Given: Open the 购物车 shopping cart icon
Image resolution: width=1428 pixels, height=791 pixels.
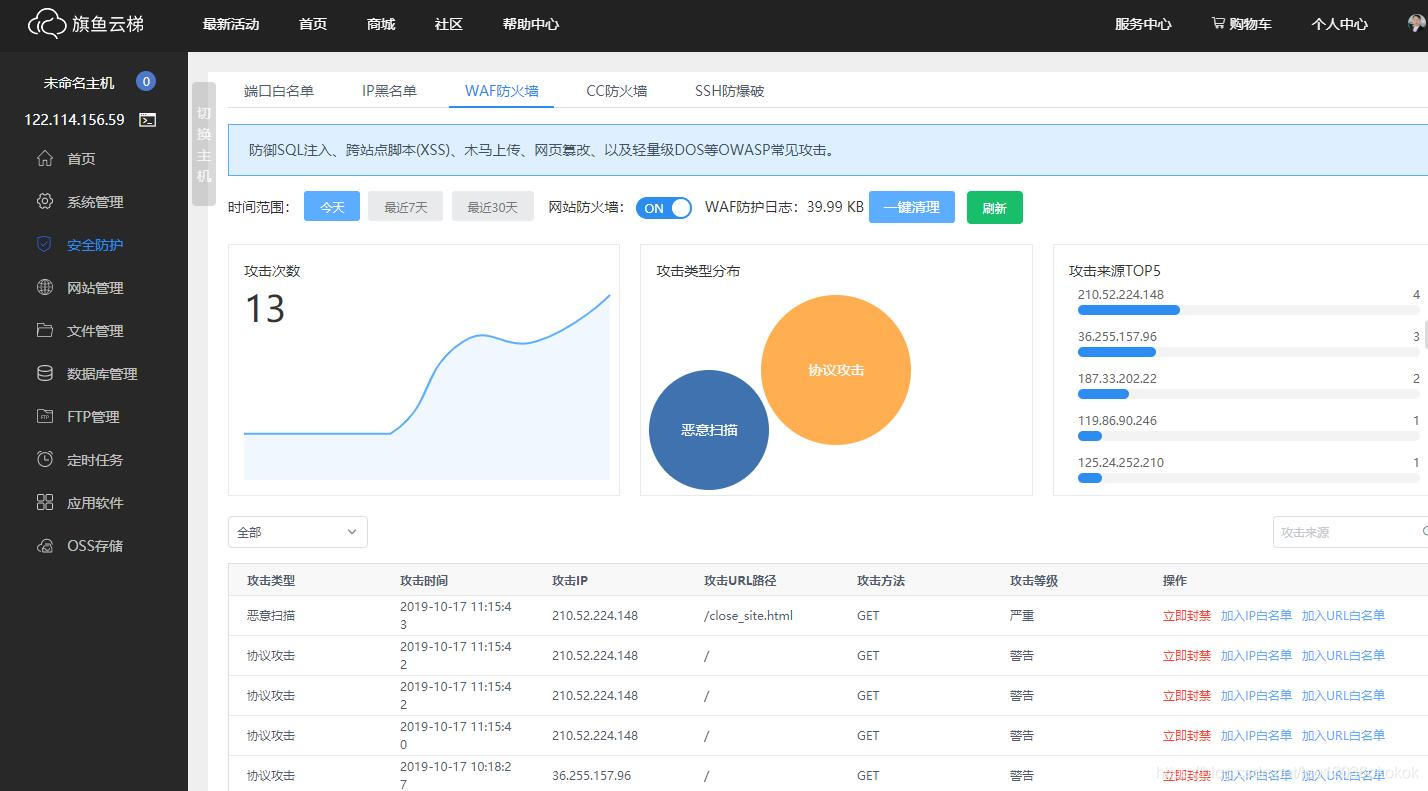Looking at the screenshot, I should click(x=1219, y=24).
